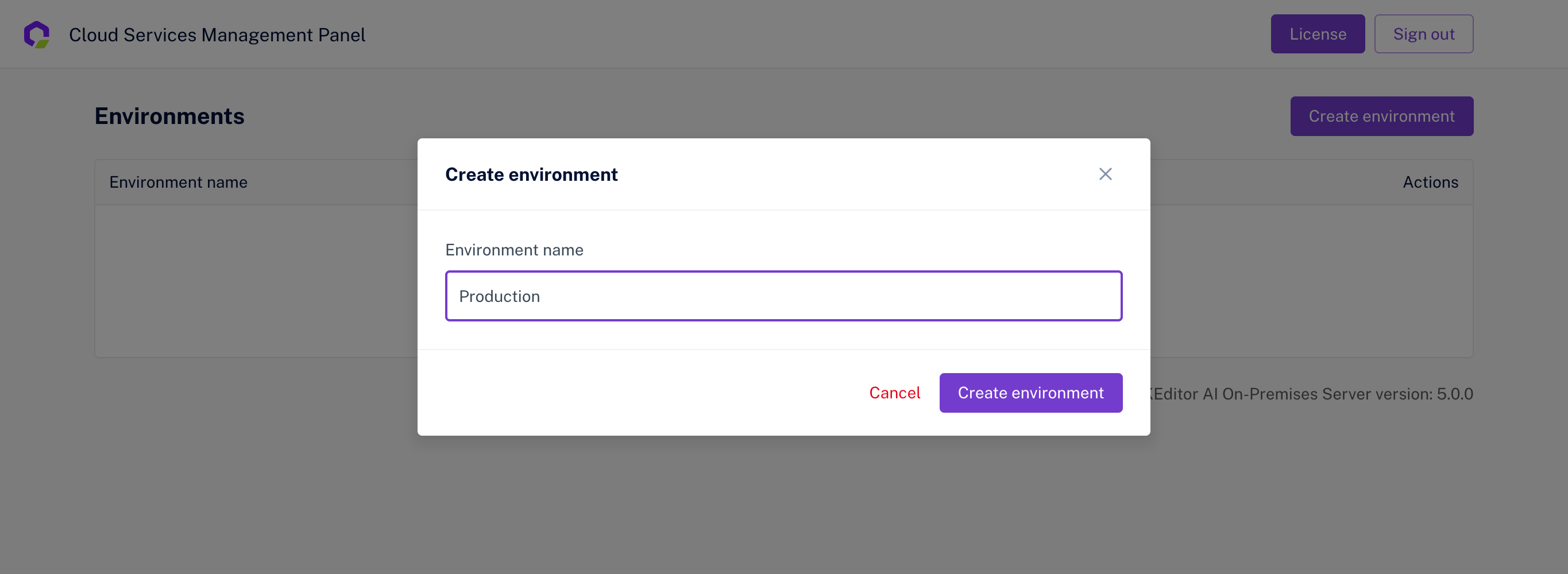The image size is (1568, 574).
Task: Click the Production environment name input field
Action: click(x=783, y=296)
